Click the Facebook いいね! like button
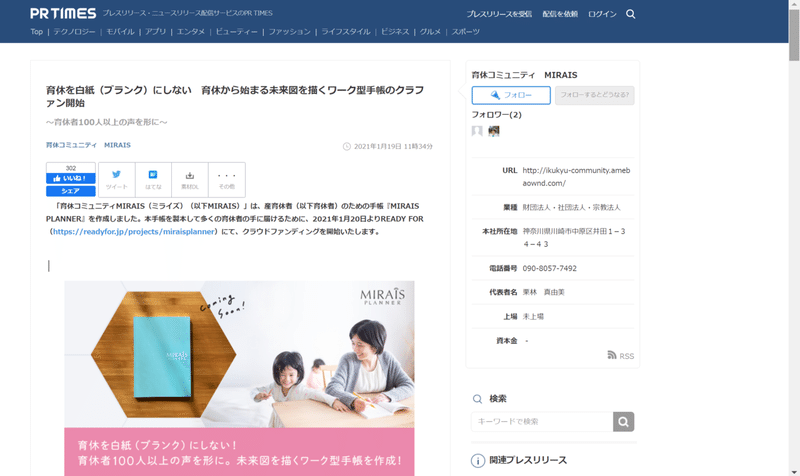800x476 pixels. click(70, 178)
